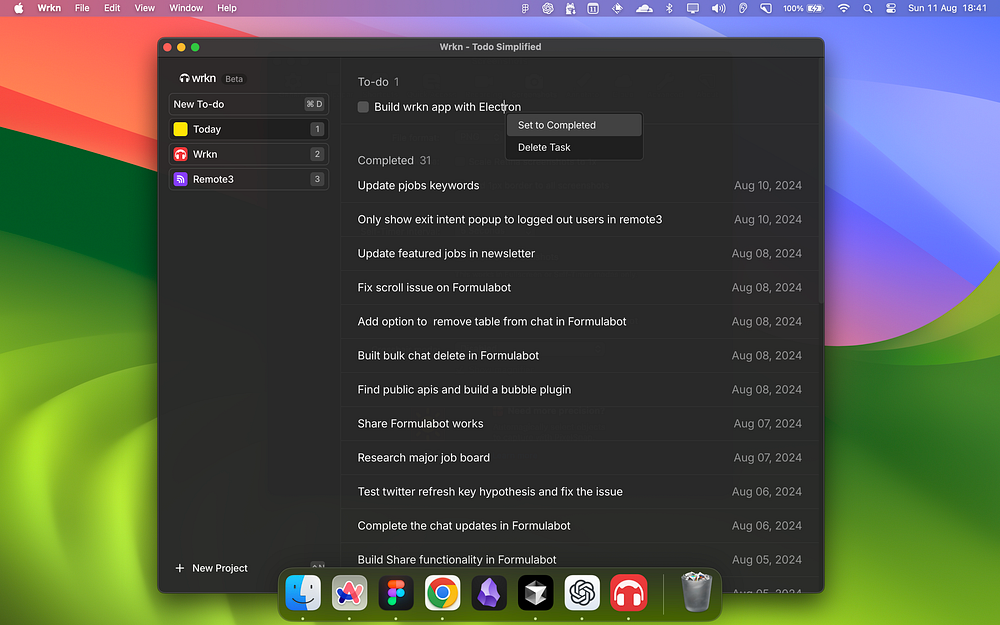Open the battery status menu

tap(816, 8)
